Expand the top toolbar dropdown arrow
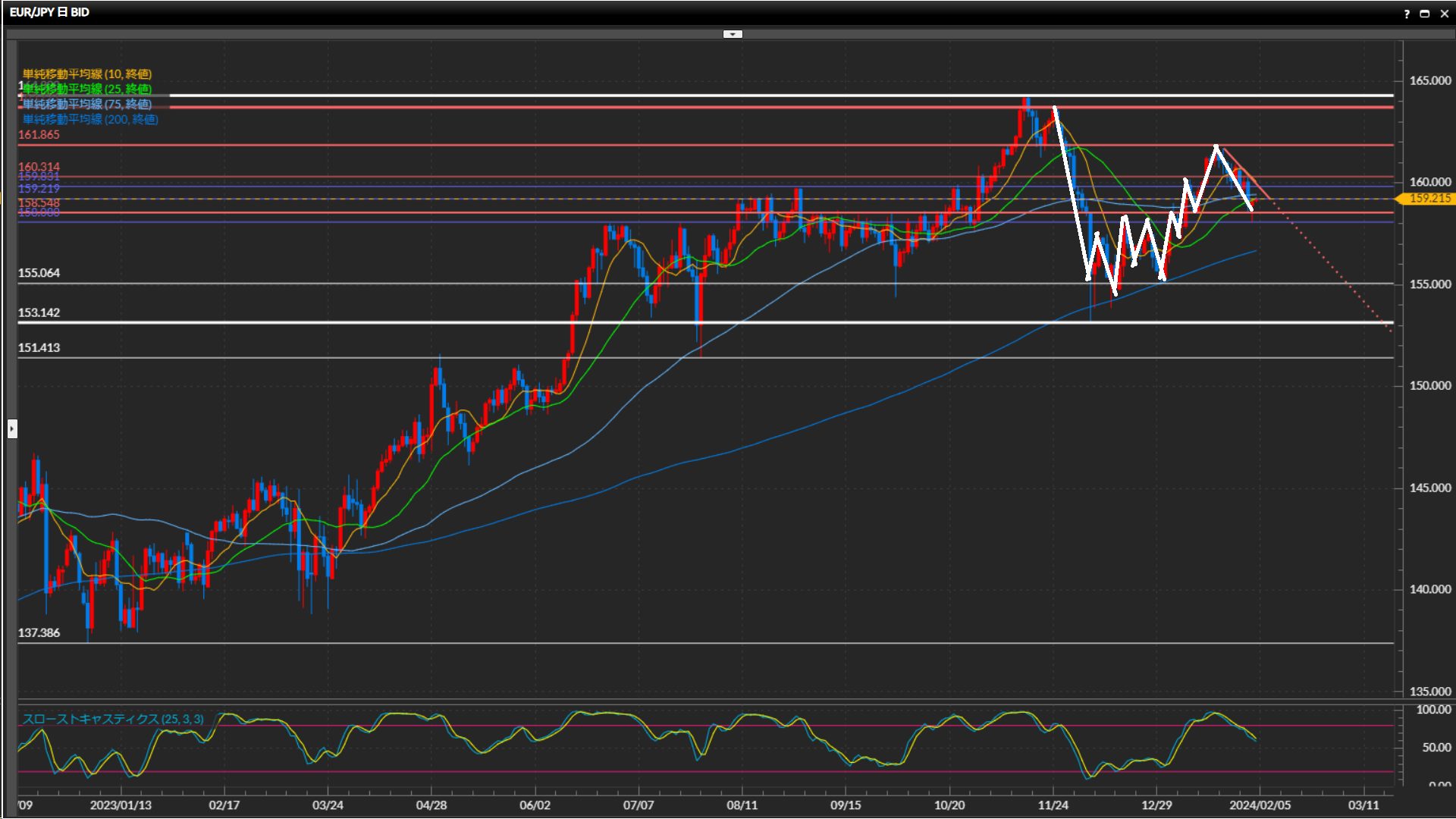 tap(733, 34)
